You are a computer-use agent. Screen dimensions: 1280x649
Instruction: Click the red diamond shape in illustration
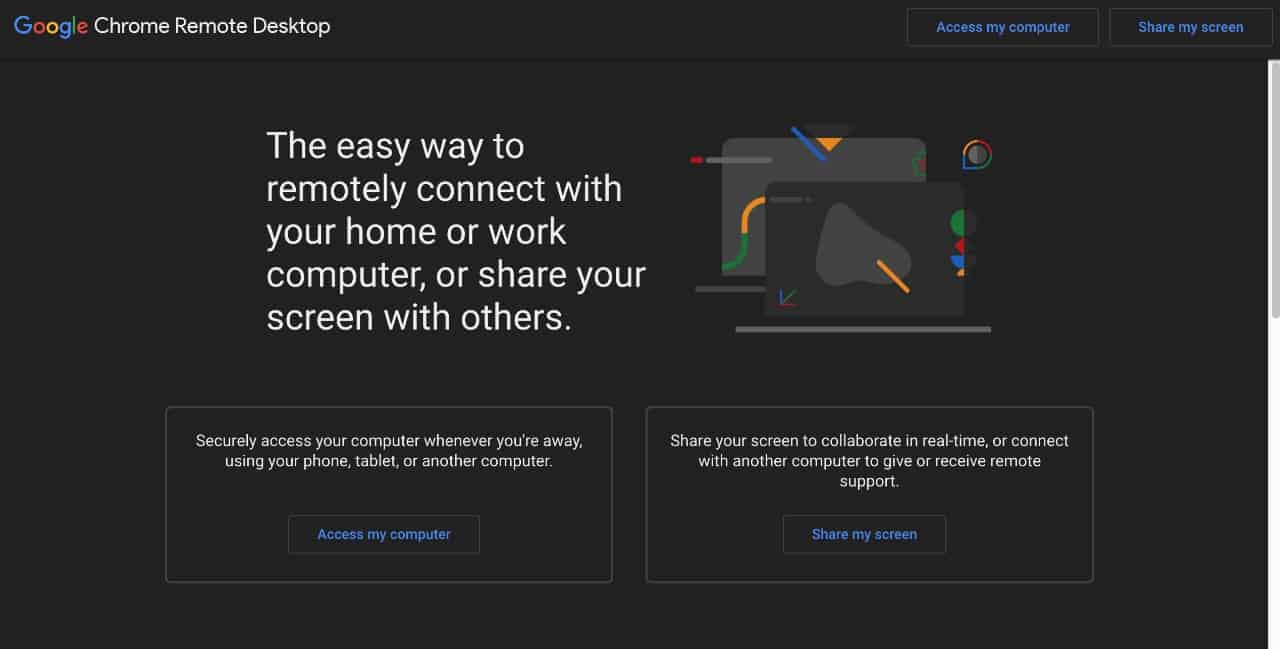tap(959, 246)
